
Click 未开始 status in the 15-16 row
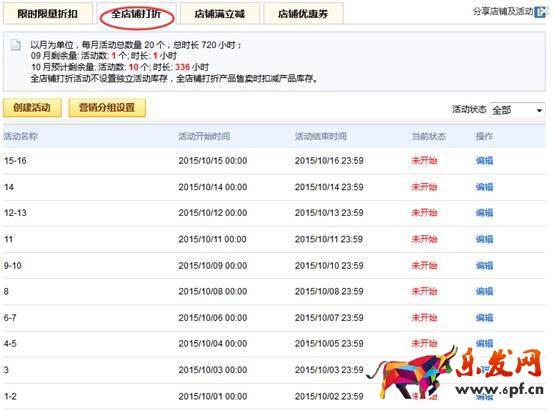[x=424, y=161]
